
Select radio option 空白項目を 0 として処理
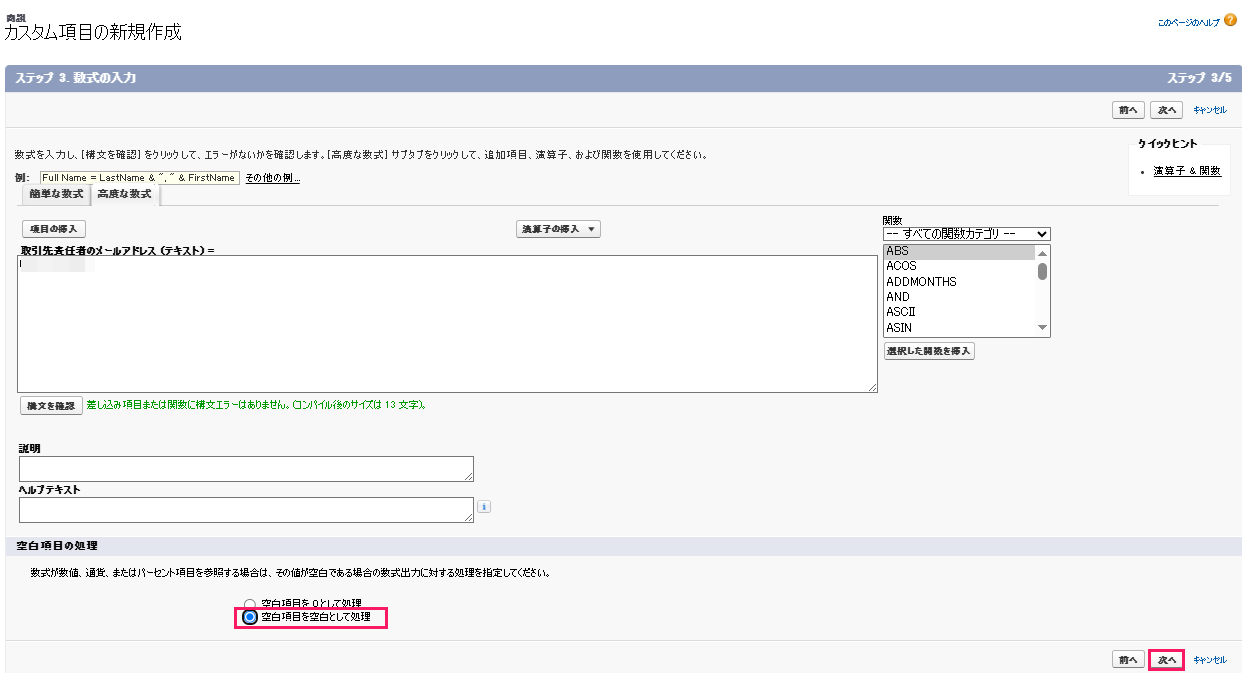pos(250,605)
